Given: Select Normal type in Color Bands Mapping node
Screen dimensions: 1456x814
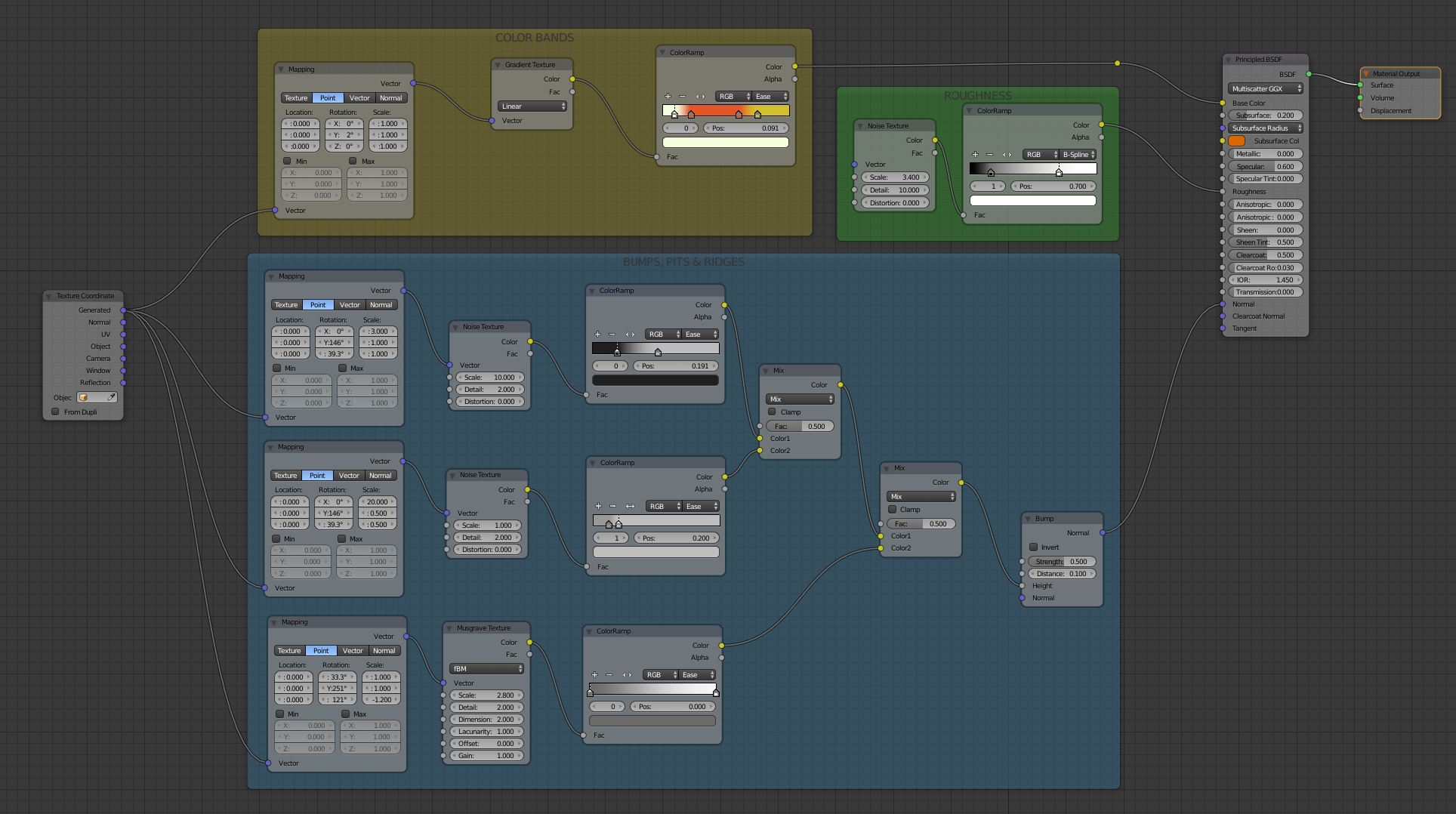Looking at the screenshot, I should pyautogui.click(x=391, y=98).
